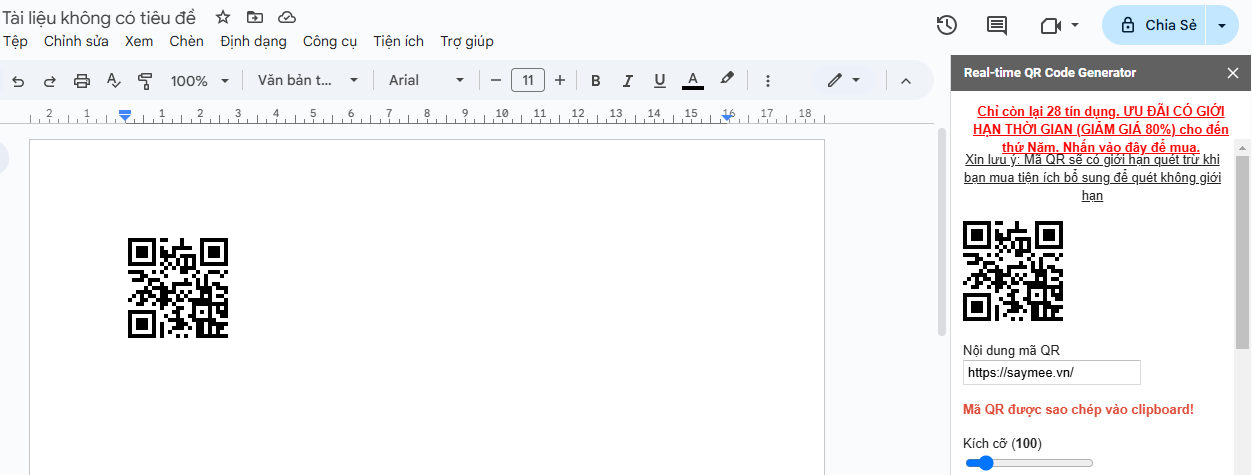Toggle italic formatting
The height and width of the screenshot is (475, 1252).
[x=628, y=81]
